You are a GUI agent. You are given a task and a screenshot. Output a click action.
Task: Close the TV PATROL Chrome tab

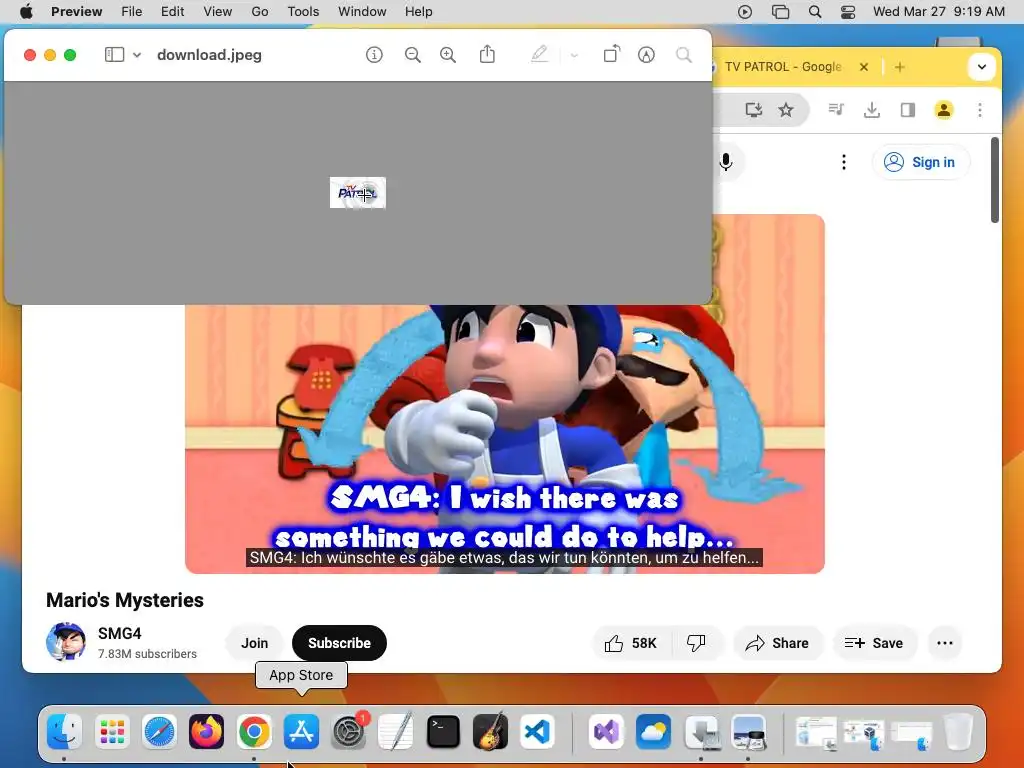point(863,67)
